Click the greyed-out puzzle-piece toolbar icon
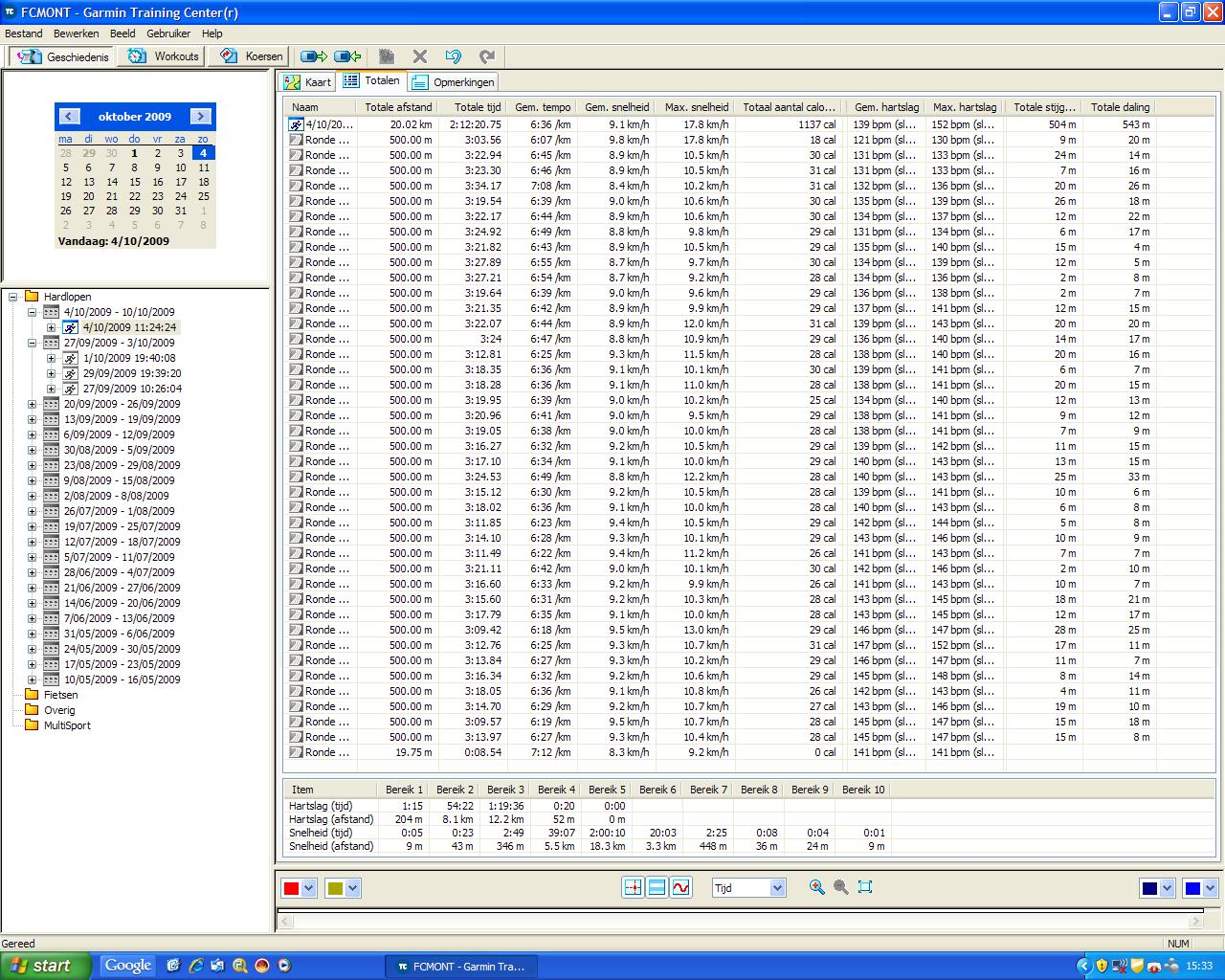 coord(387,56)
